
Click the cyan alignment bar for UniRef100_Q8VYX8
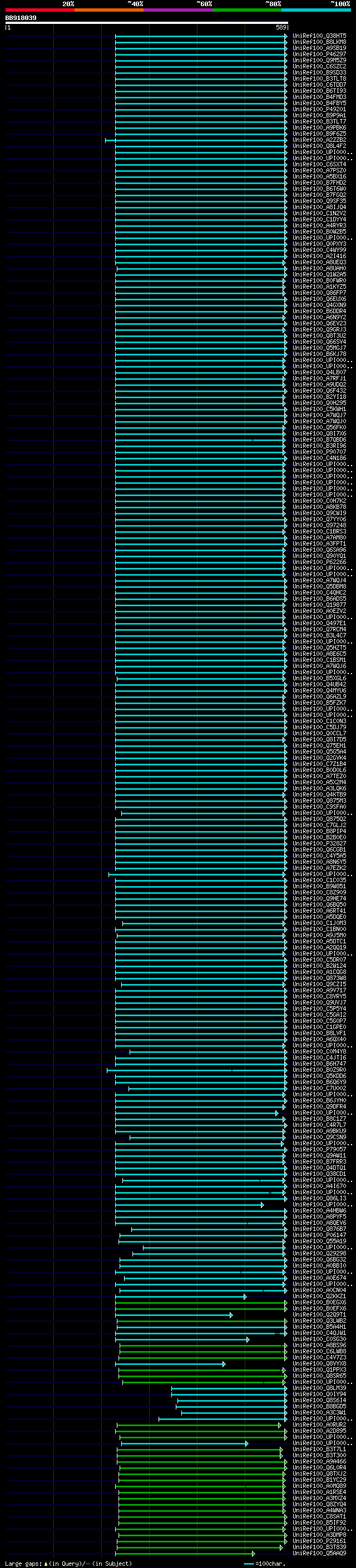pyautogui.click(x=170, y=1363)
